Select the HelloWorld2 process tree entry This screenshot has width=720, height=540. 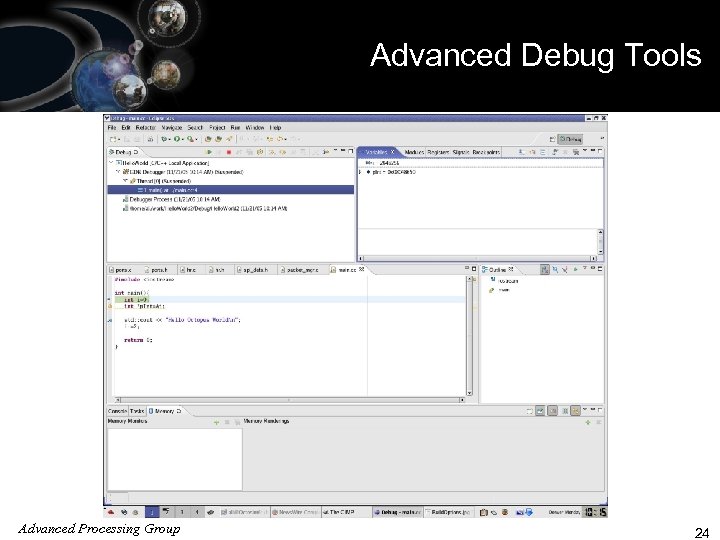[205, 208]
